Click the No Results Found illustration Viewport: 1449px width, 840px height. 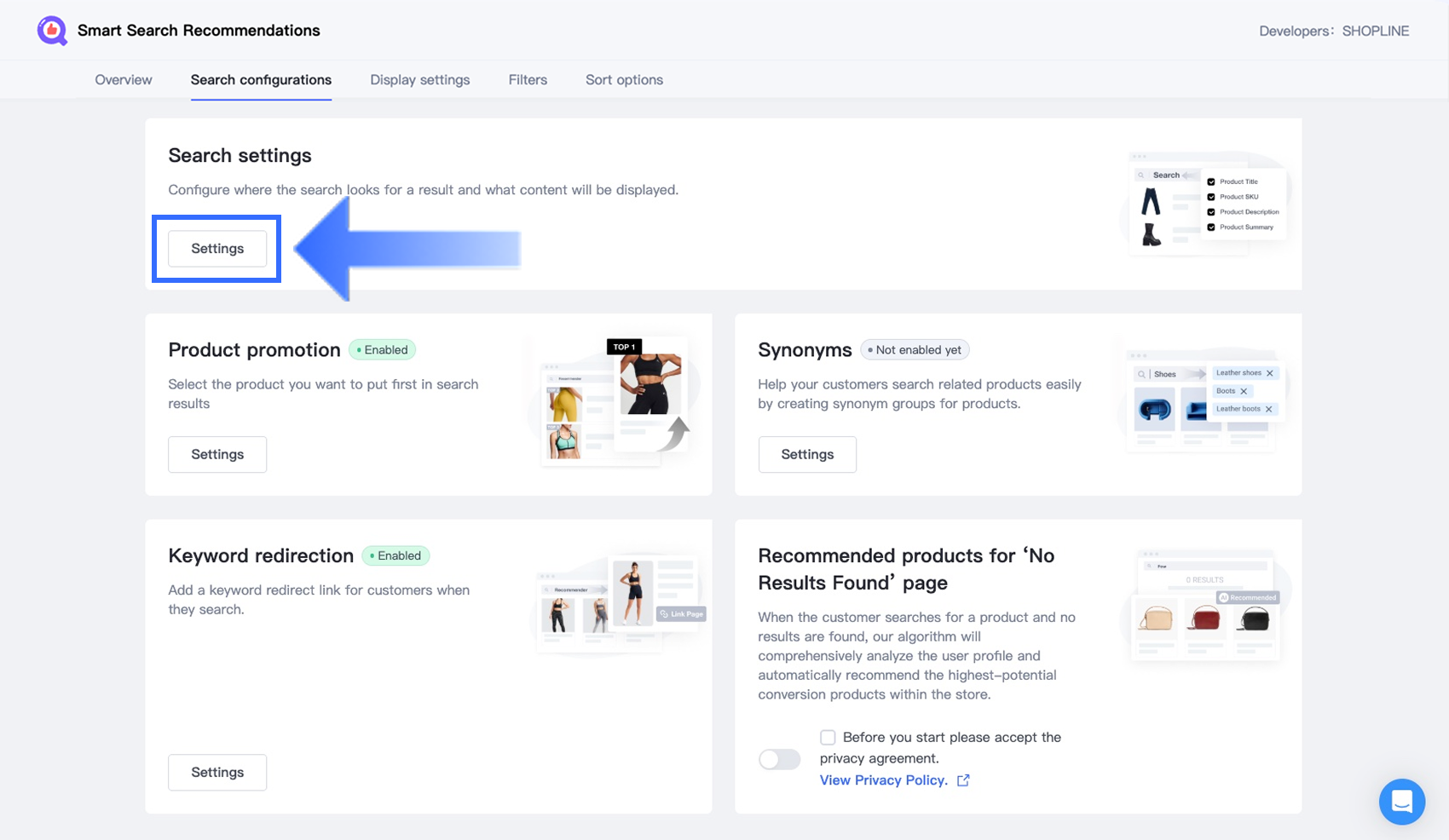(x=1205, y=606)
